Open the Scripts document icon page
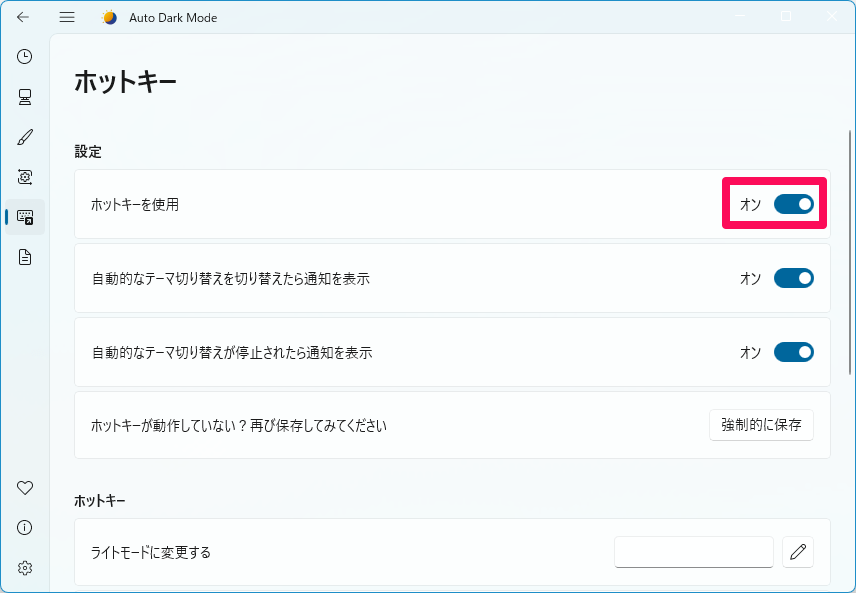Image resolution: width=856 pixels, height=593 pixels. tap(25, 257)
